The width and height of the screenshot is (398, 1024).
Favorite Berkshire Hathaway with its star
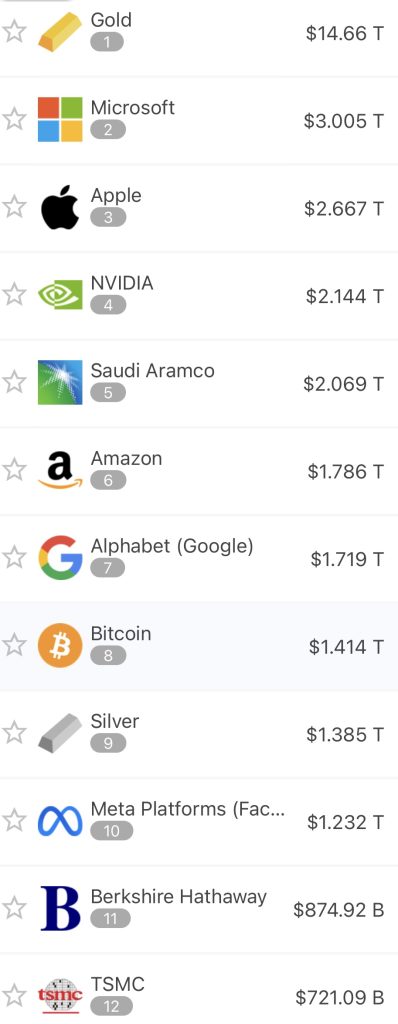point(14,908)
